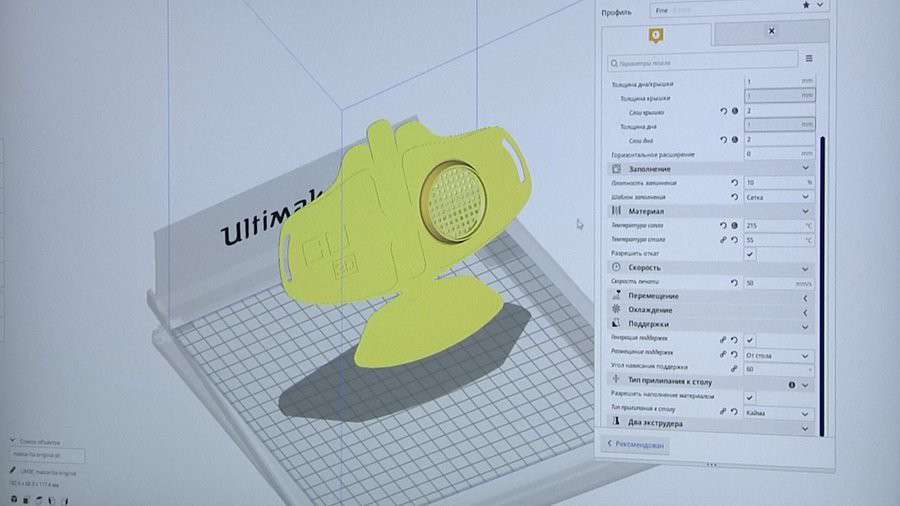
Task: Click the settings panel vertical scrollbar
Action: pyautogui.click(x=821, y=280)
